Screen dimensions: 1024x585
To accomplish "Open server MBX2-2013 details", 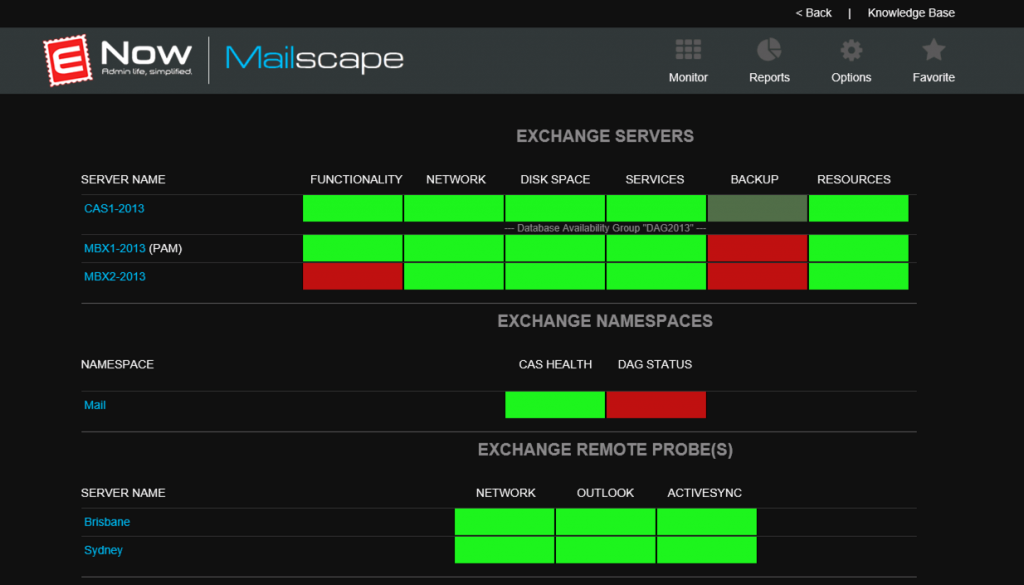I will click(112, 277).
